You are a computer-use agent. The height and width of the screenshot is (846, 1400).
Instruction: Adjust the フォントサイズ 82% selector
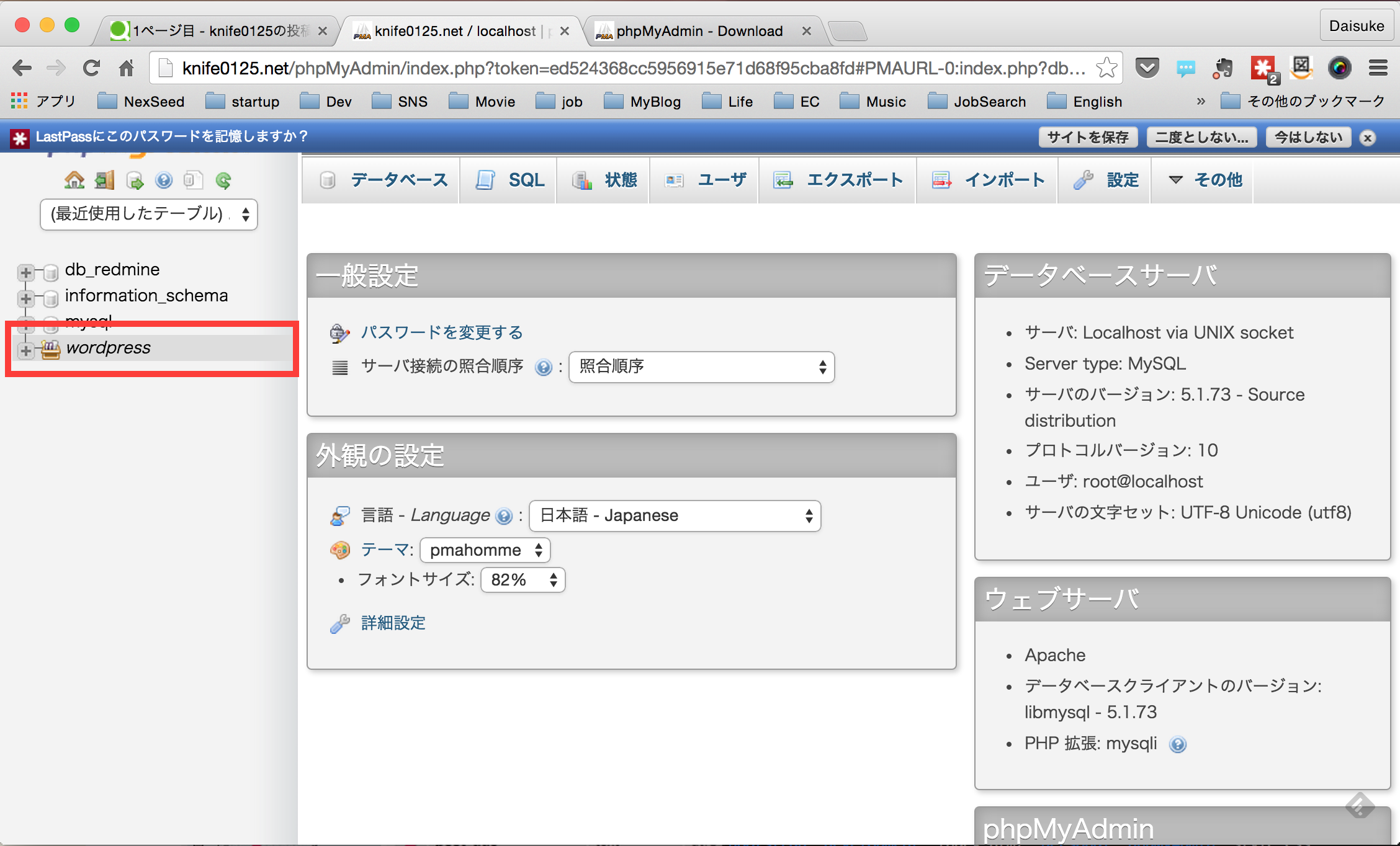pos(522,580)
